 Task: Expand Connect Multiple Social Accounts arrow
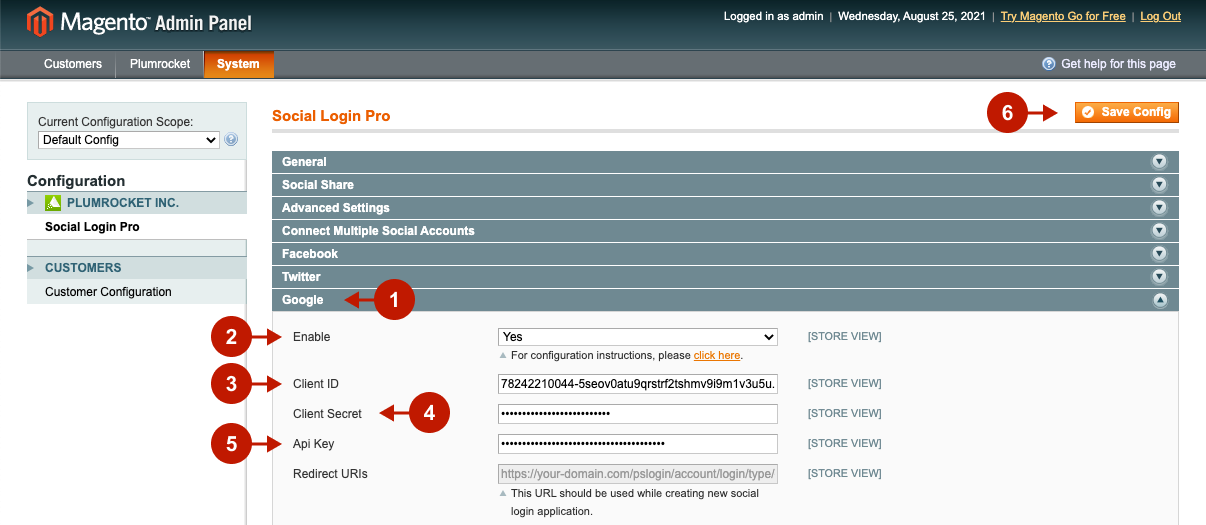1159,231
